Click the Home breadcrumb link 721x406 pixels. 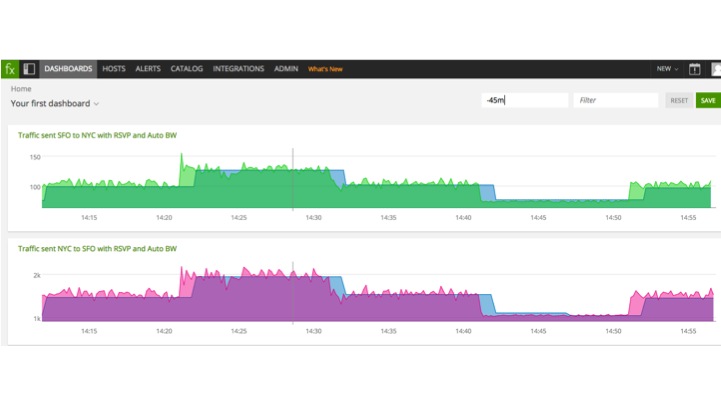pos(21,89)
